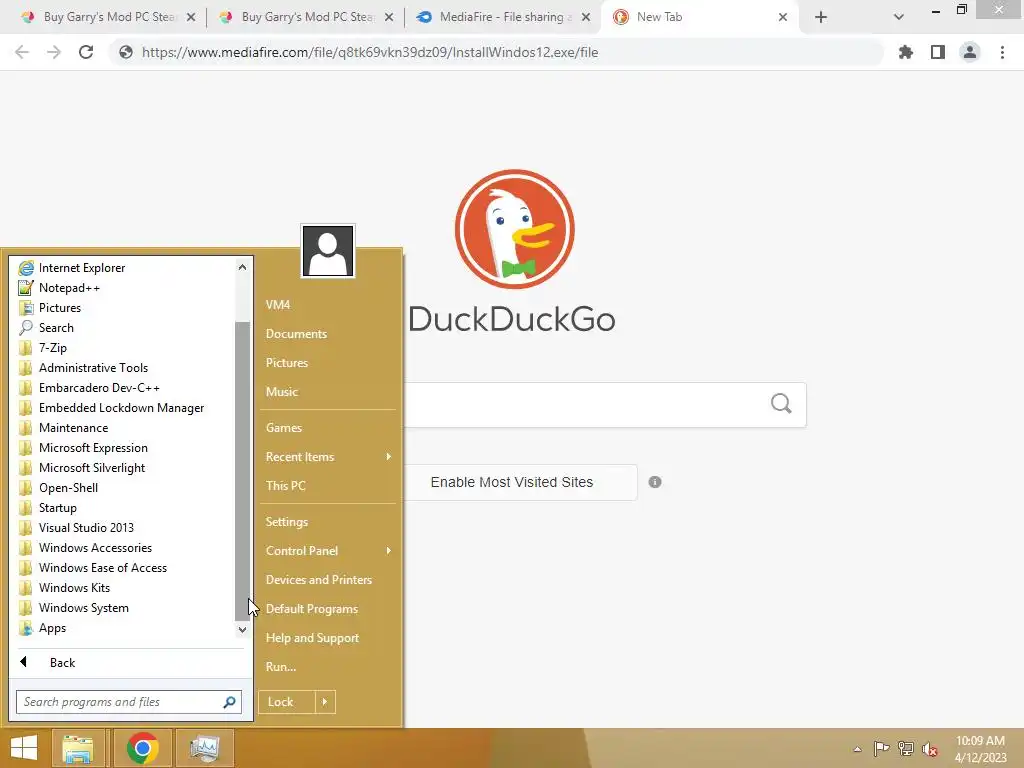Open the network tray icon
This screenshot has width=1024, height=768.
[906, 748]
